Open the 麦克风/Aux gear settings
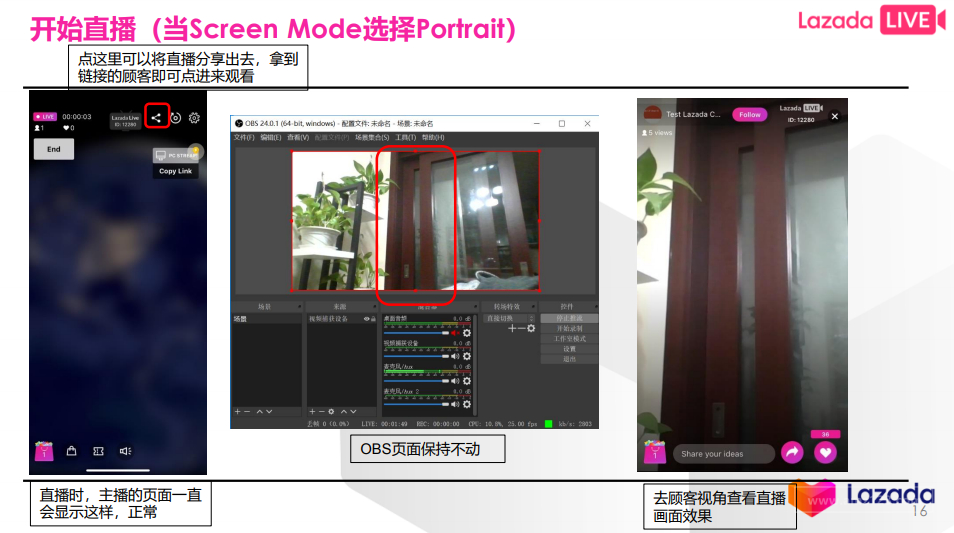 tap(467, 381)
